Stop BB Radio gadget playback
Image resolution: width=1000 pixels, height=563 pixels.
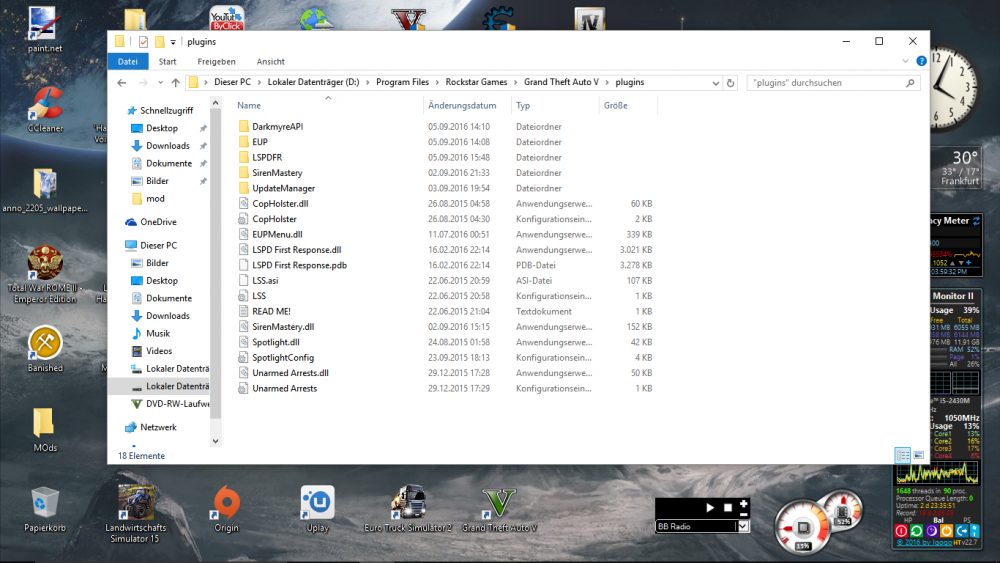click(728, 508)
